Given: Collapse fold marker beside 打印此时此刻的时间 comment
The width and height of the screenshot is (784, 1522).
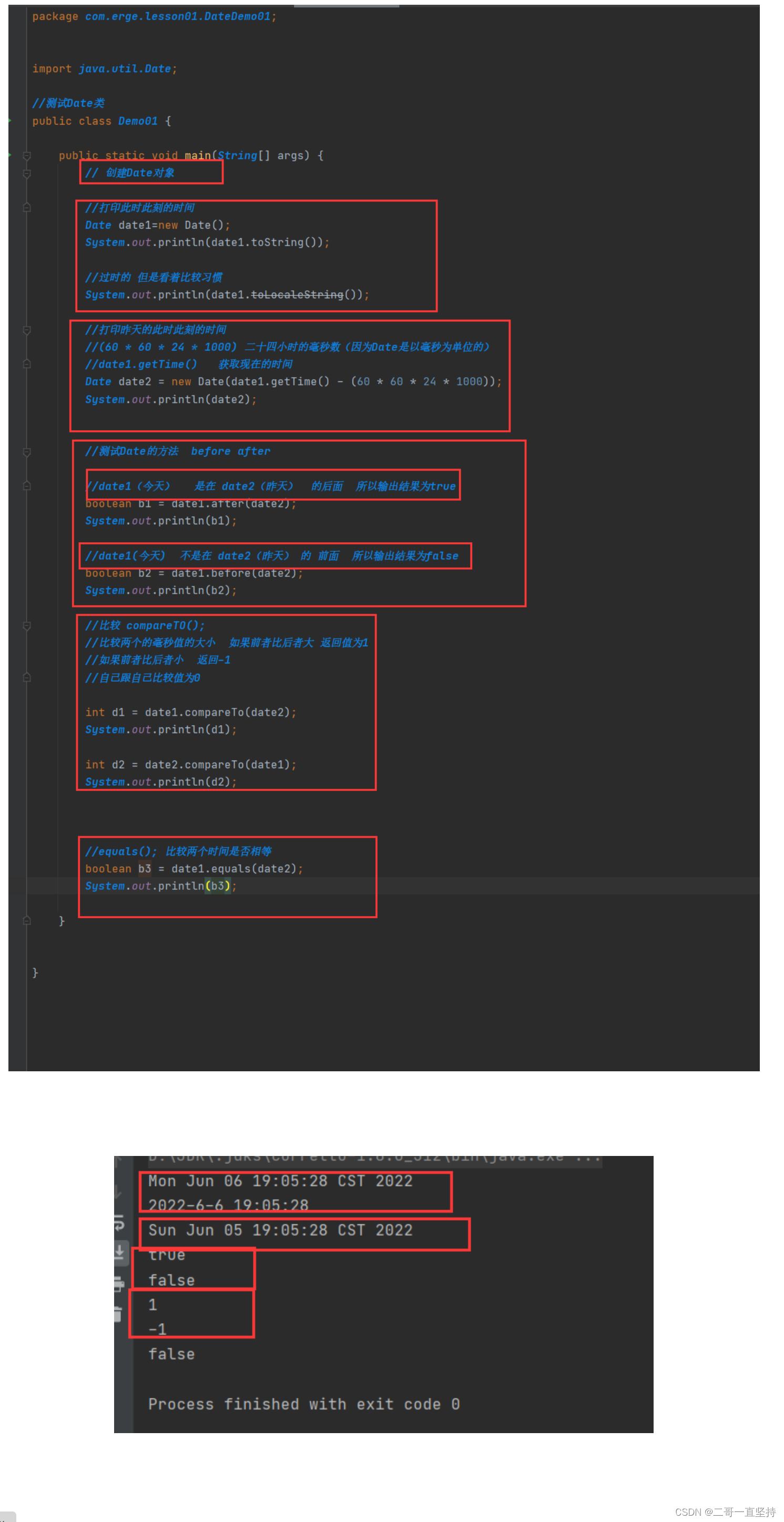Looking at the screenshot, I should coord(27,207).
